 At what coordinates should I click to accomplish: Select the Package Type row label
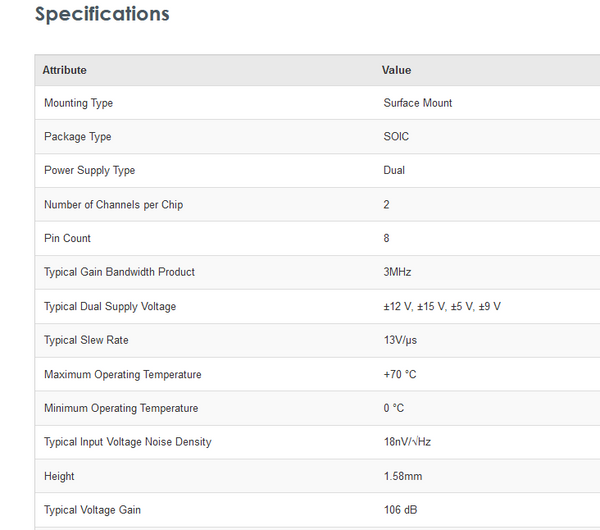(78, 137)
